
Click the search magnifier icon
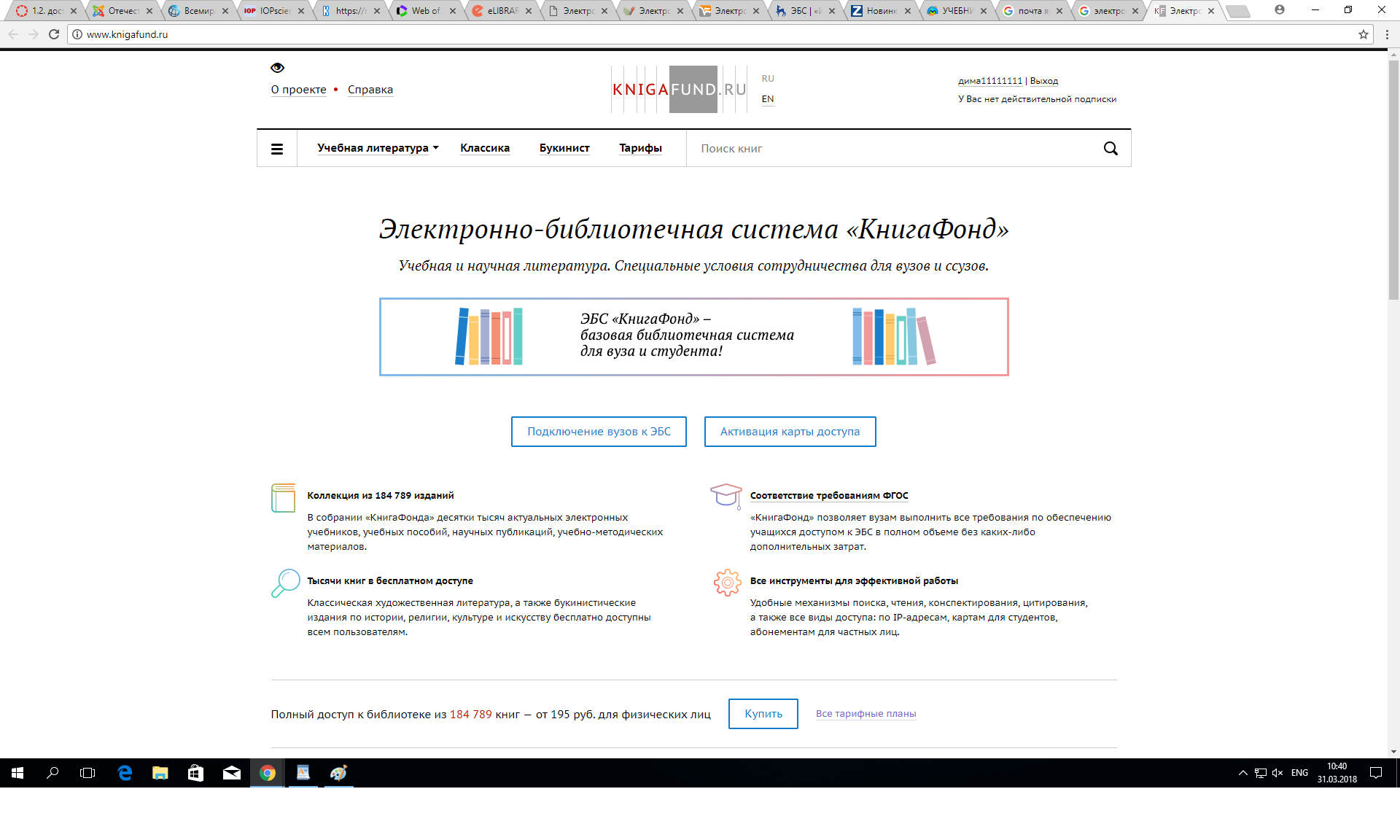point(1110,149)
